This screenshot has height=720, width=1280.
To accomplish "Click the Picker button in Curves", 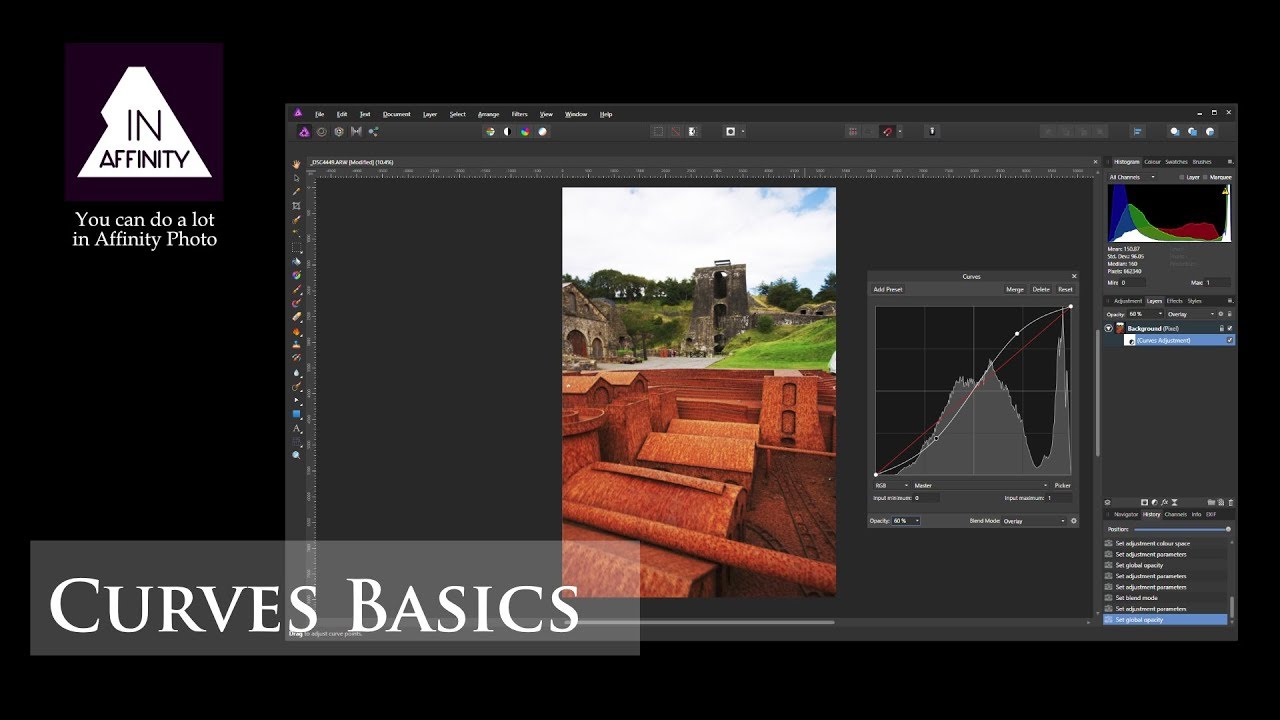I will [1062, 485].
